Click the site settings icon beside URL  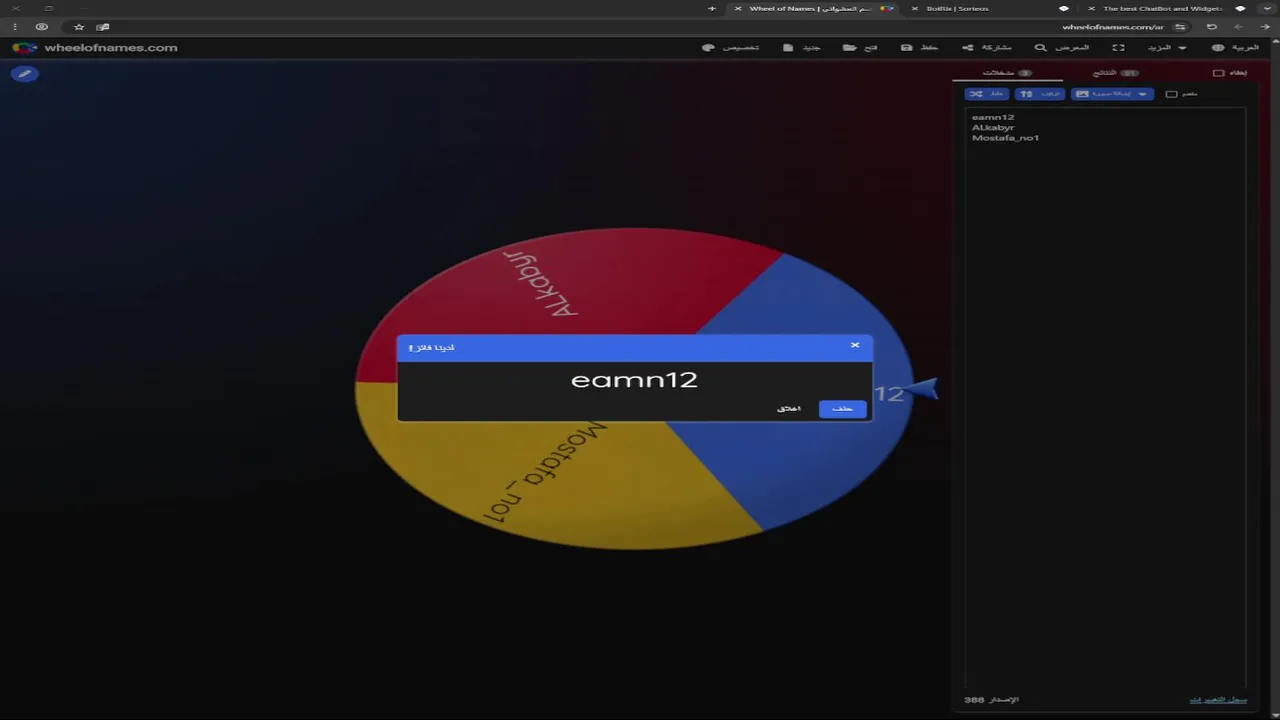pyautogui.click(x=1181, y=27)
